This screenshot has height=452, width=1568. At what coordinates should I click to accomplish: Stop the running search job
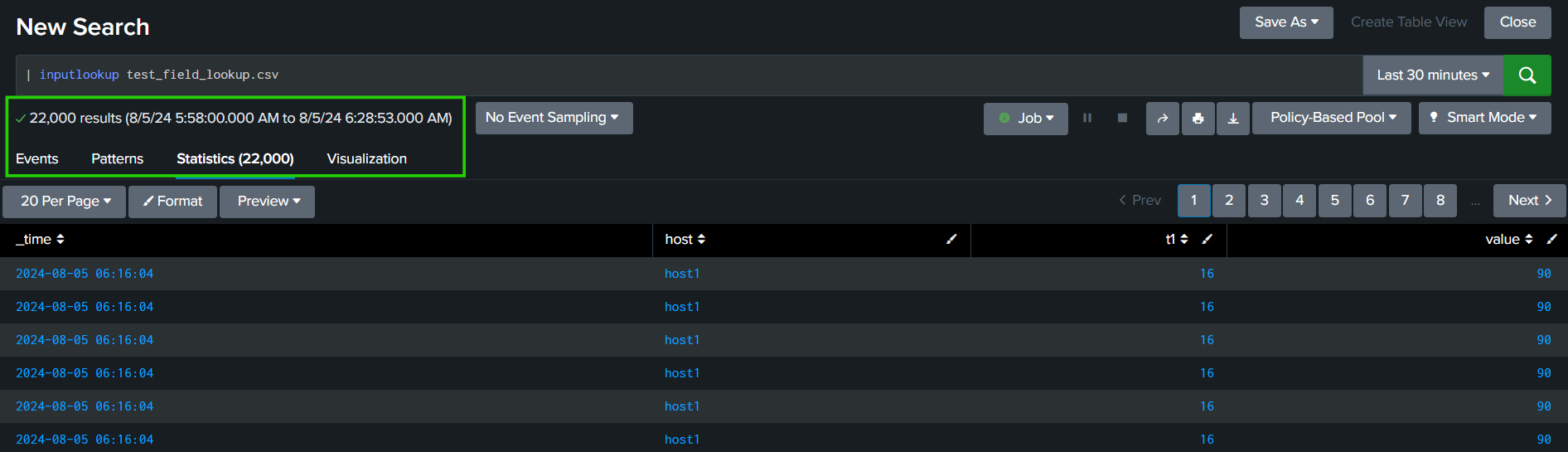[1122, 119]
